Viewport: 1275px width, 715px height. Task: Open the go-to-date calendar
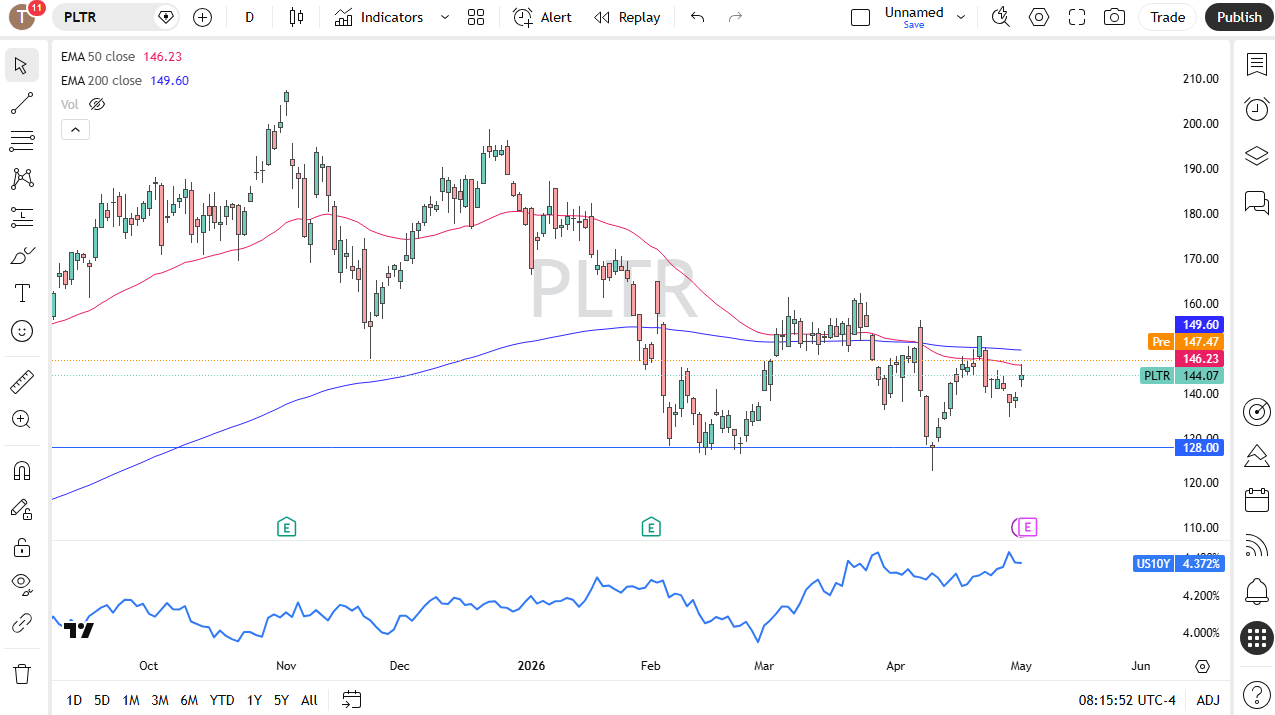click(x=351, y=699)
